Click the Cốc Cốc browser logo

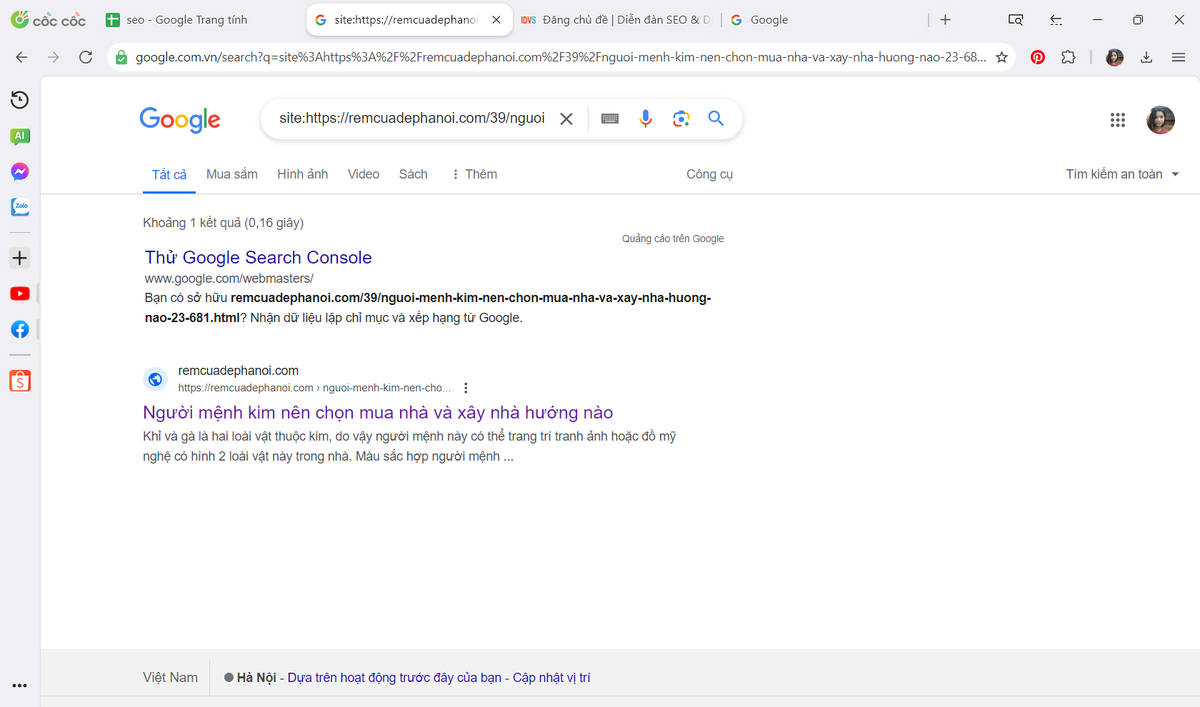pos(47,19)
